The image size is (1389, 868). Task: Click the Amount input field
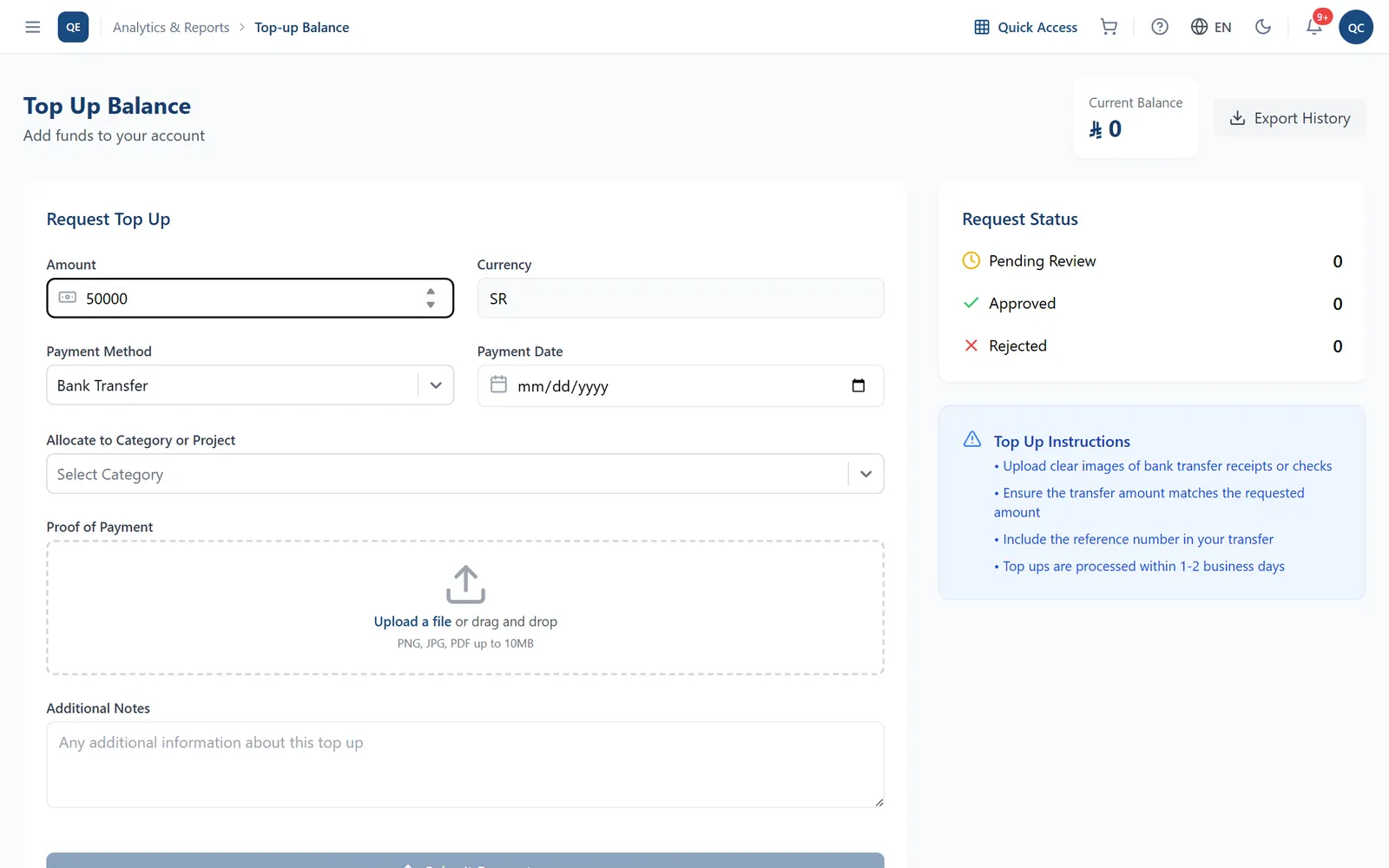click(250, 299)
